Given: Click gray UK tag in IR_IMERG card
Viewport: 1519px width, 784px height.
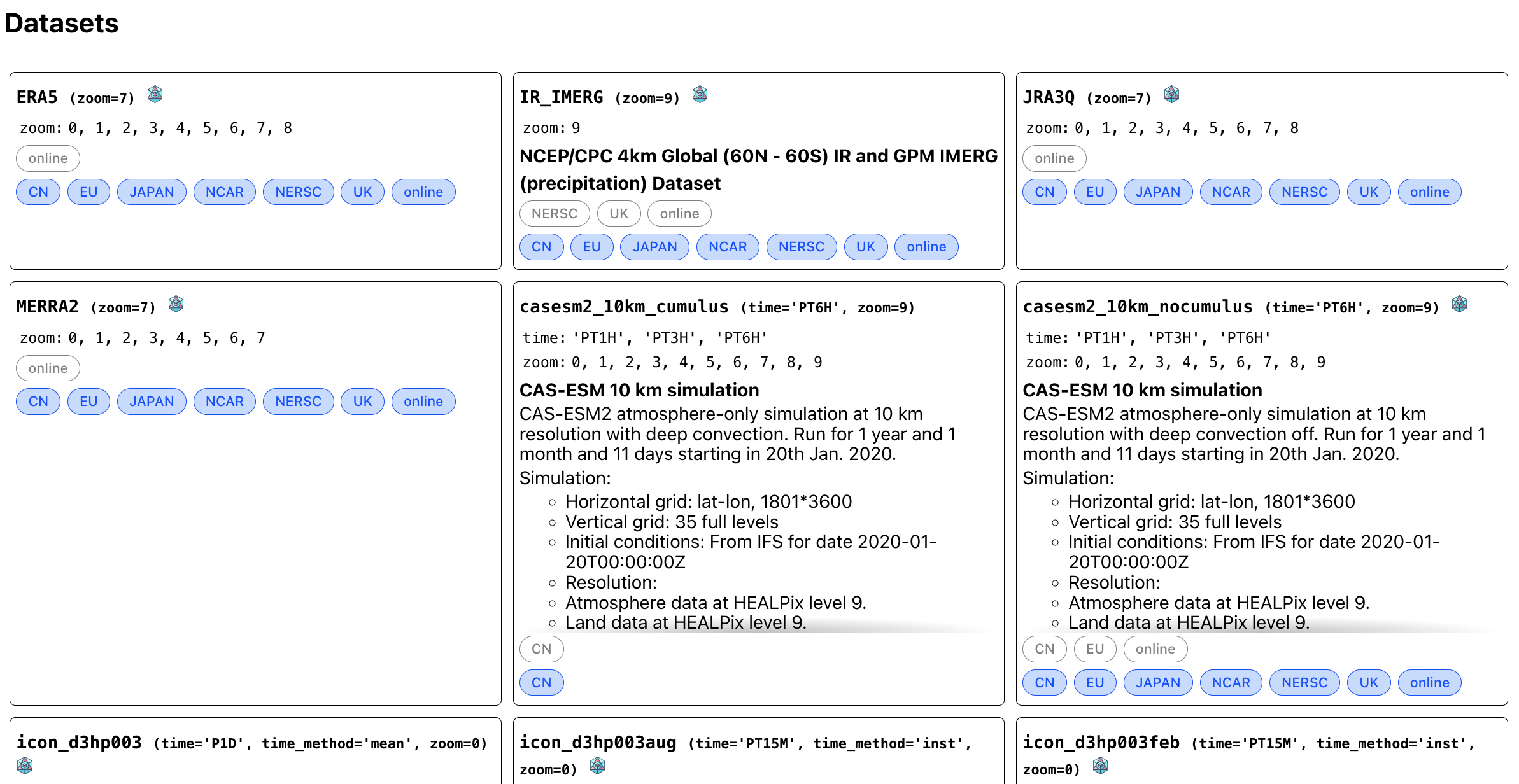Looking at the screenshot, I should (618, 214).
